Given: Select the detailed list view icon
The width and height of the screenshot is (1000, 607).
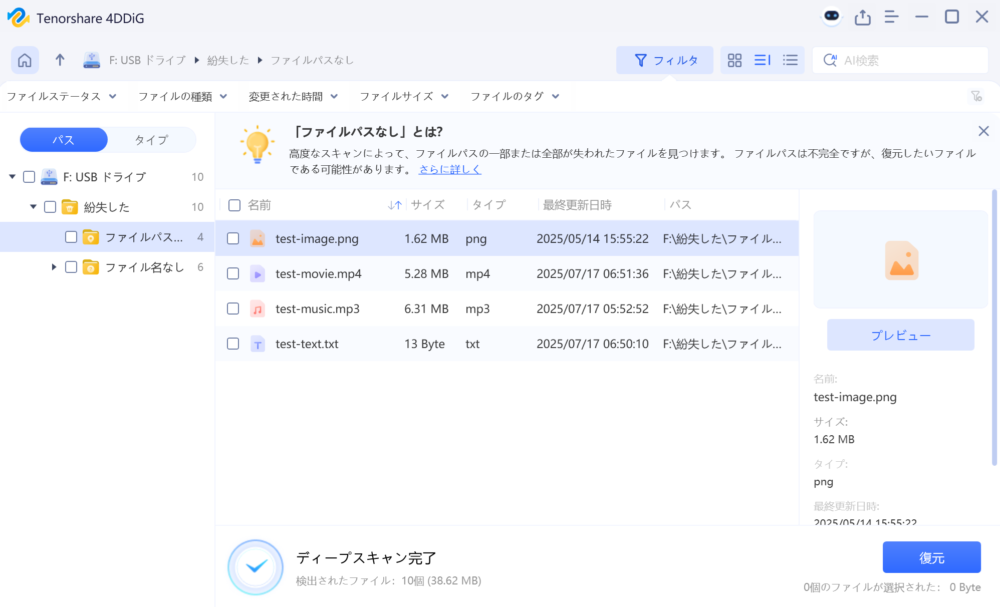Looking at the screenshot, I should click(x=761, y=60).
